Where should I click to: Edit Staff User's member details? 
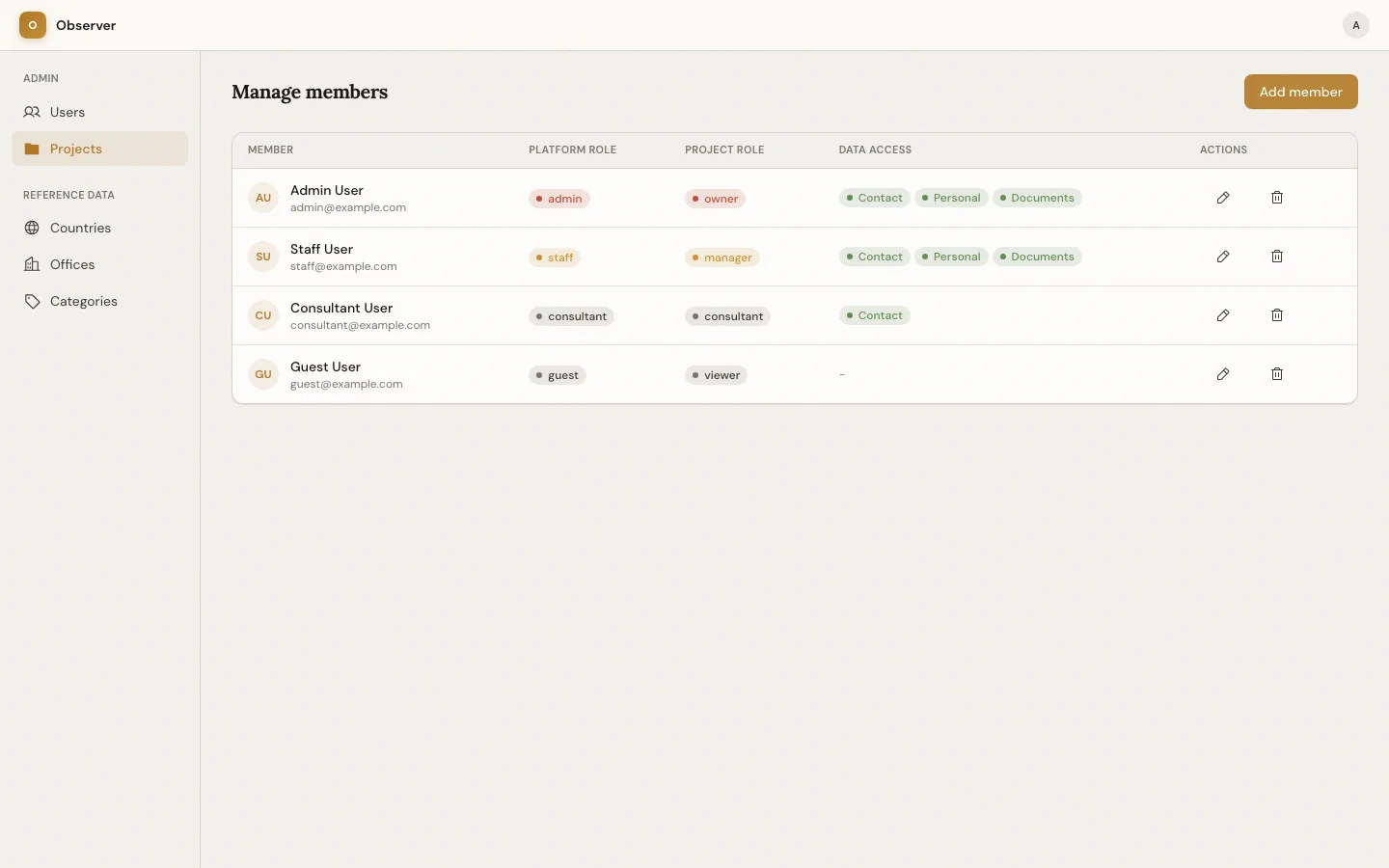[1223, 257]
